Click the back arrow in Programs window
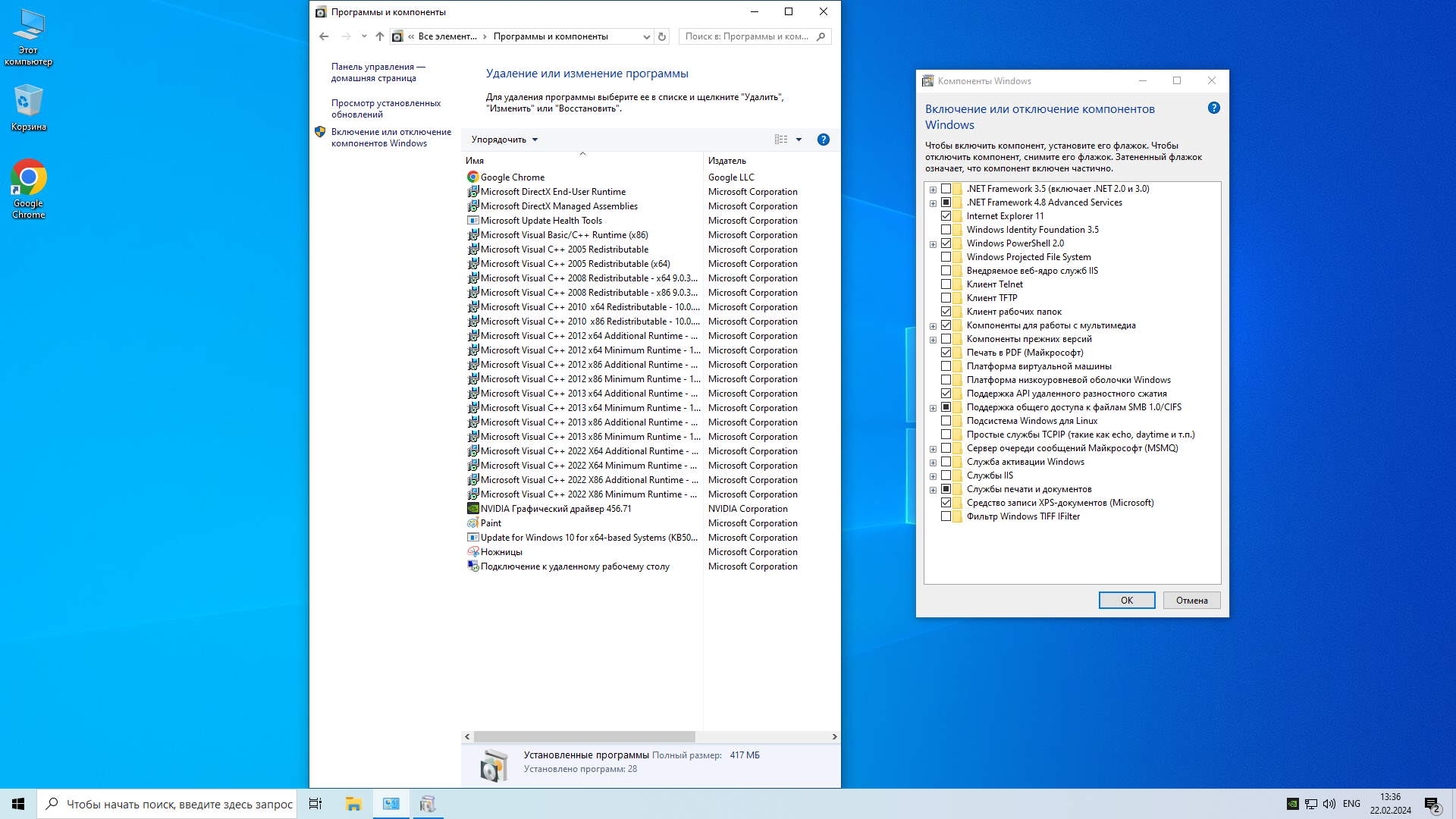This screenshot has width=1456, height=819. [x=324, y=36]
